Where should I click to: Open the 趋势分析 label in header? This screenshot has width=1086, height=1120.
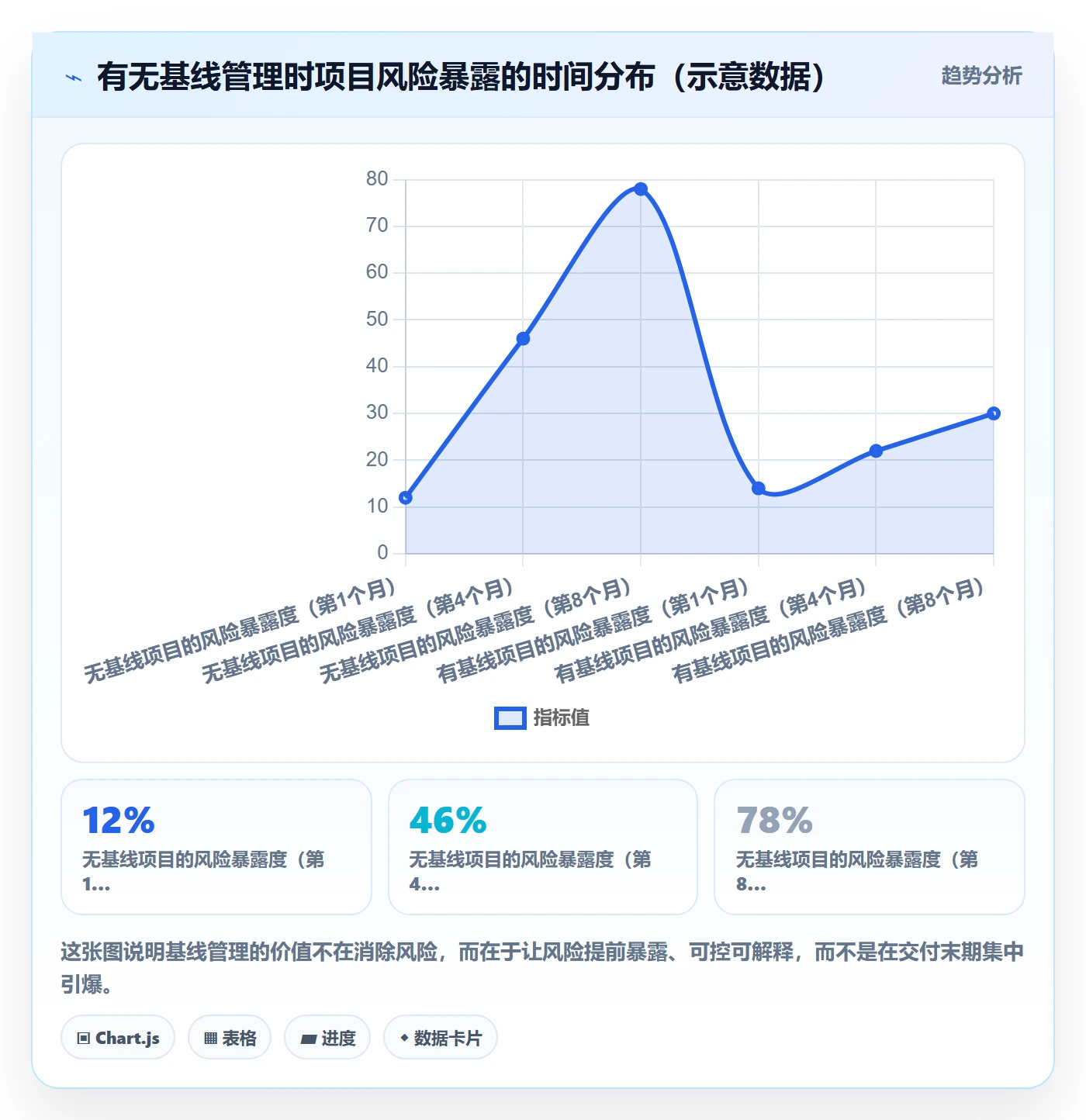coord(981,75)
